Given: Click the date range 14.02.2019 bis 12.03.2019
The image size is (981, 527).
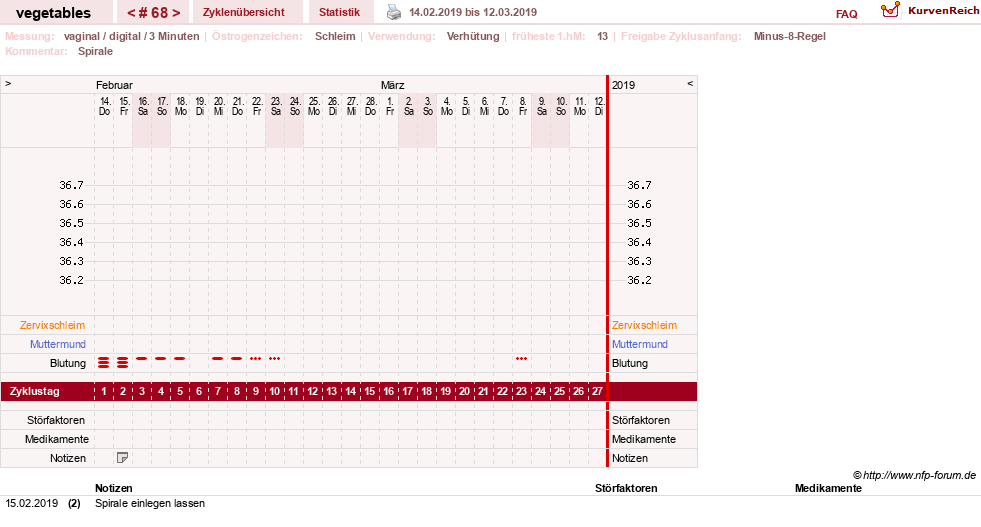Looking at the screenshot, I should click(x=473, y=12).
